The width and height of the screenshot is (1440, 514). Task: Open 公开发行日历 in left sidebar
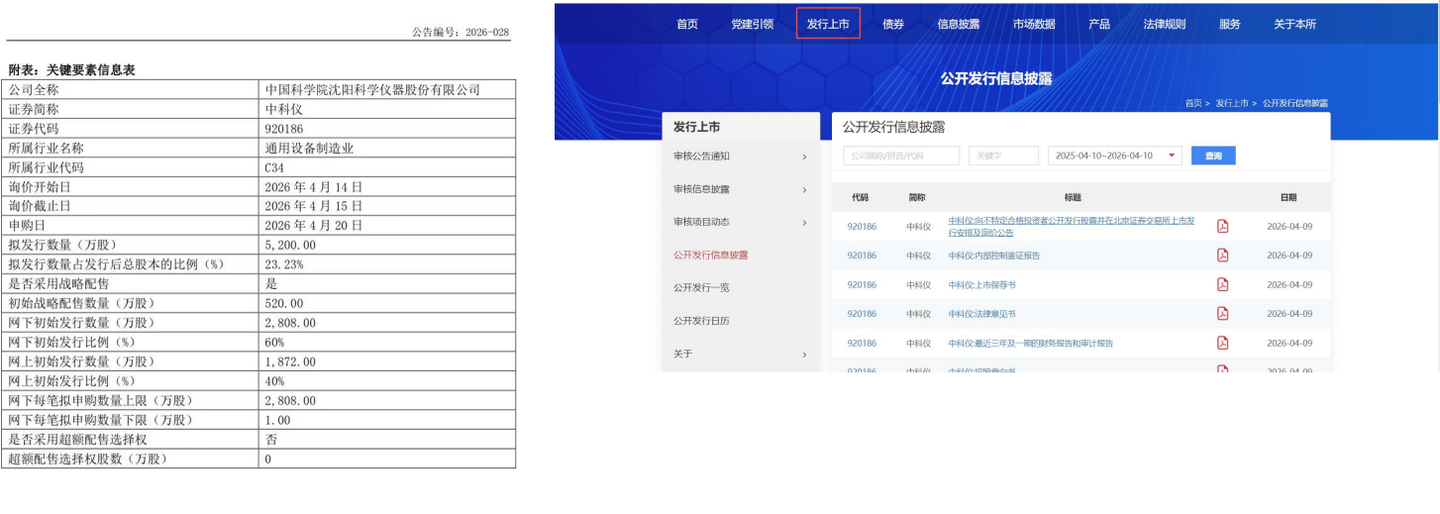point(701,321)
